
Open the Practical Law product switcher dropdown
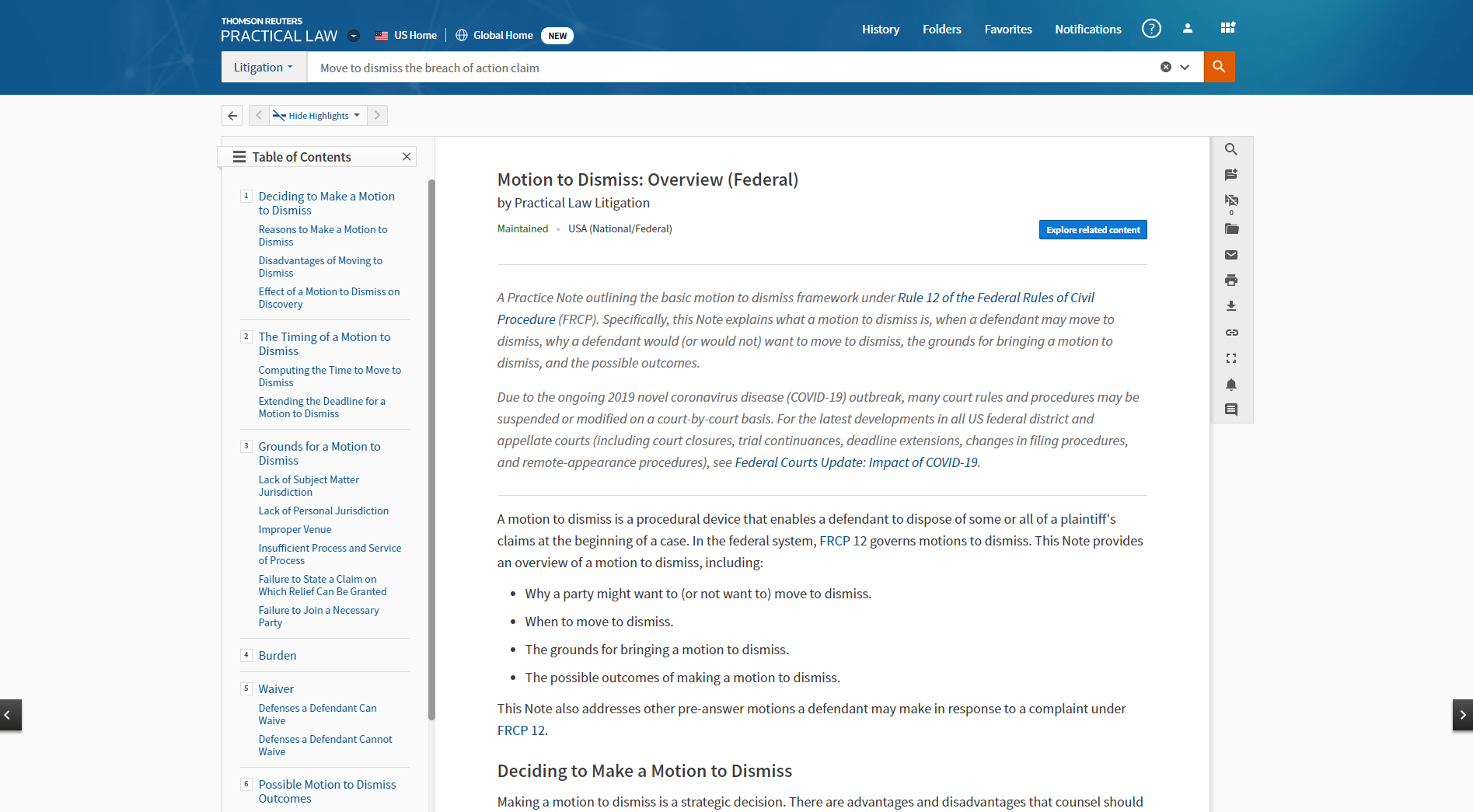coord(354,36)
